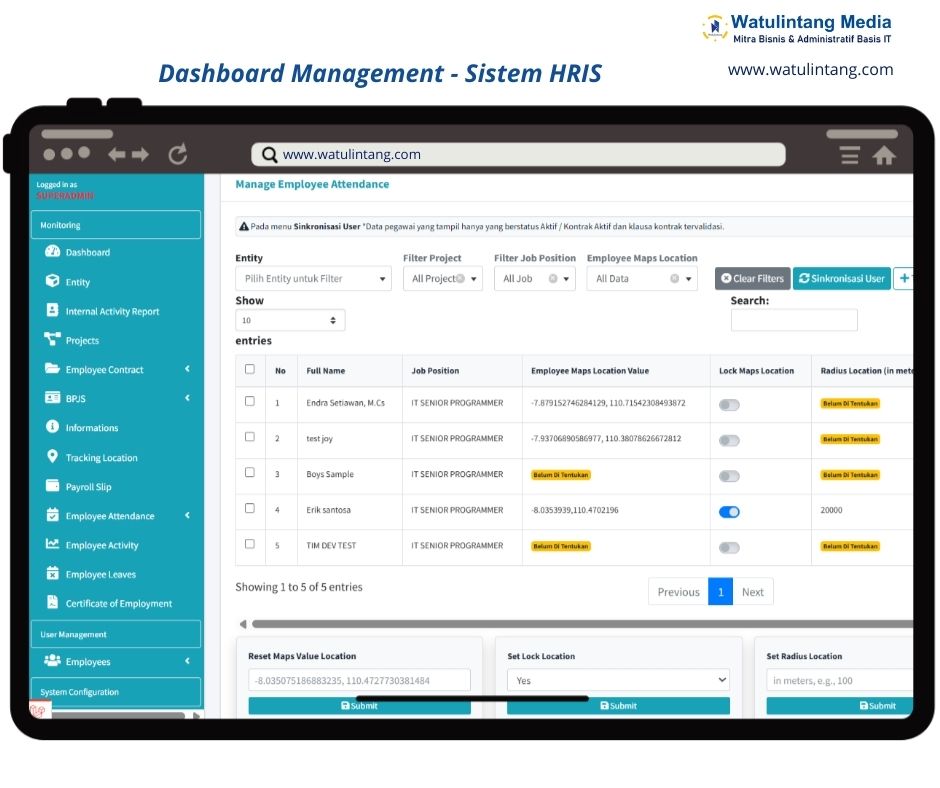Click the sidebar horizontal scrollbar right arrow
Image resolution: width=940 pixels, height=788 pixels.
(196, 715)
